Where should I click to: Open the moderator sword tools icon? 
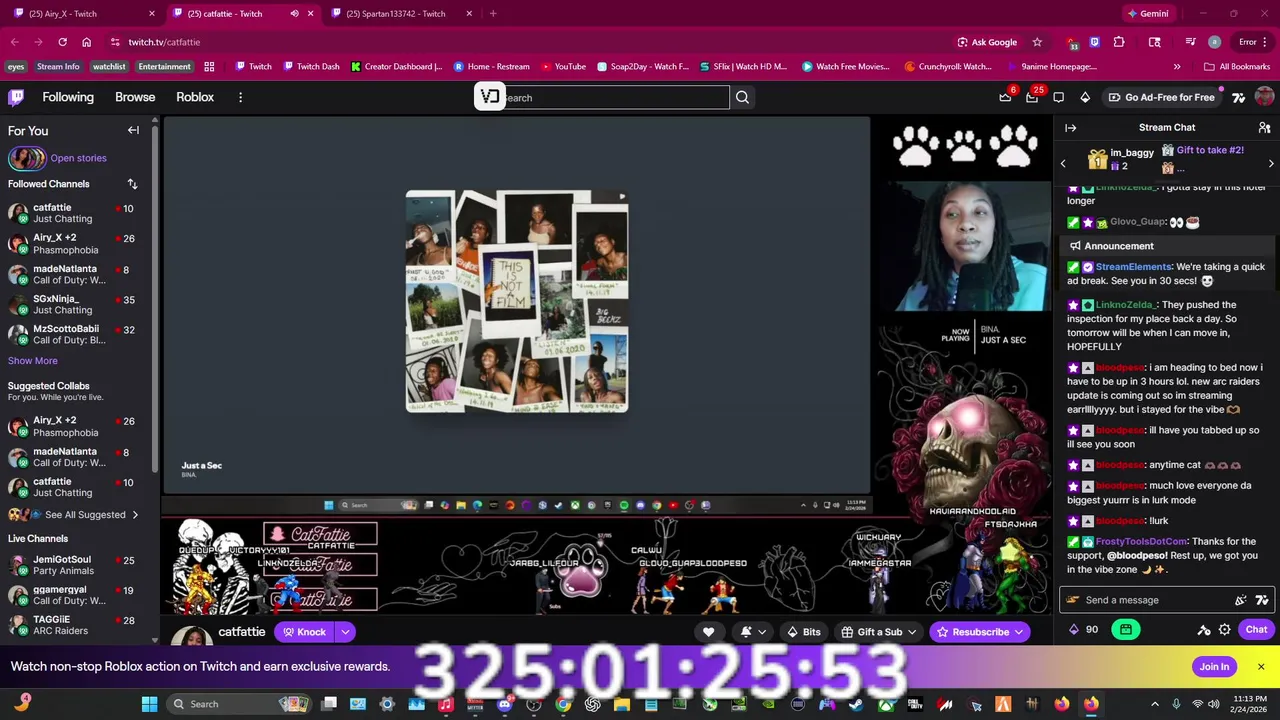click(1204, 630)
